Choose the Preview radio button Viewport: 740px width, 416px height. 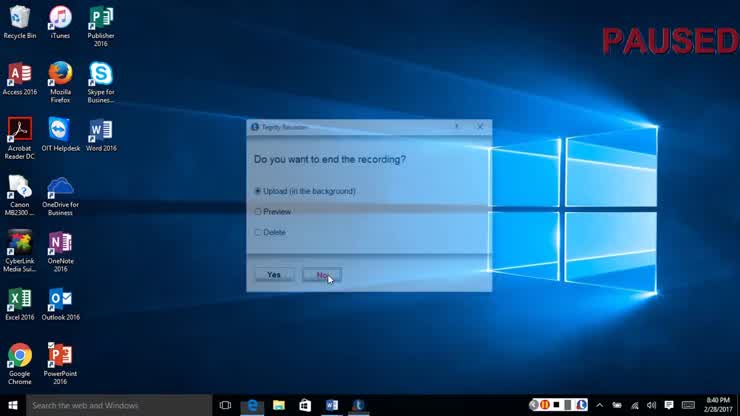coord(258,212)
